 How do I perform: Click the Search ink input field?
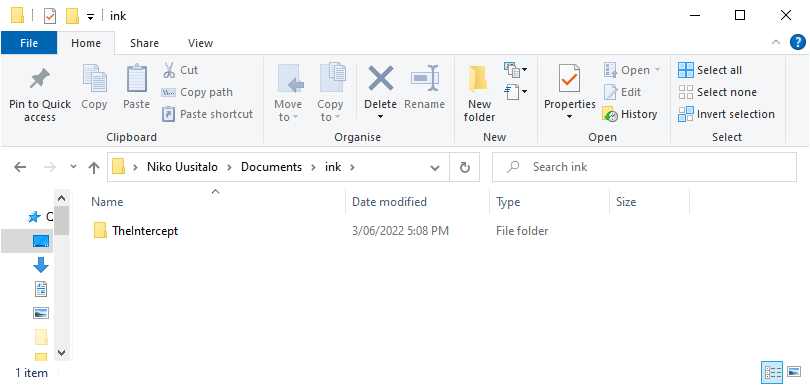click(x=644, y=167)
